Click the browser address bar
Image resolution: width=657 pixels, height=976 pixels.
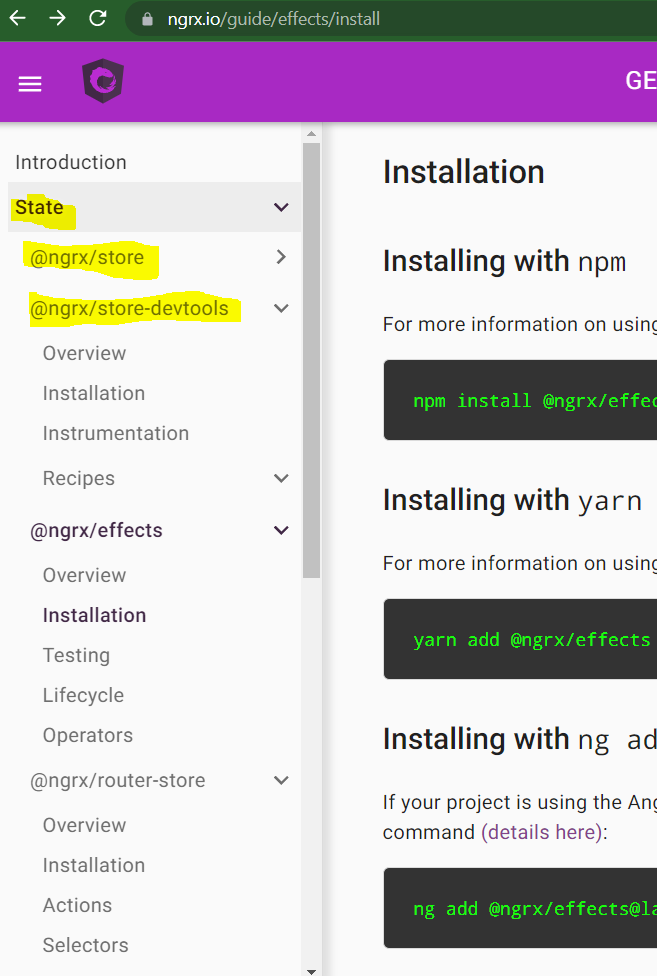coord(300,18)
